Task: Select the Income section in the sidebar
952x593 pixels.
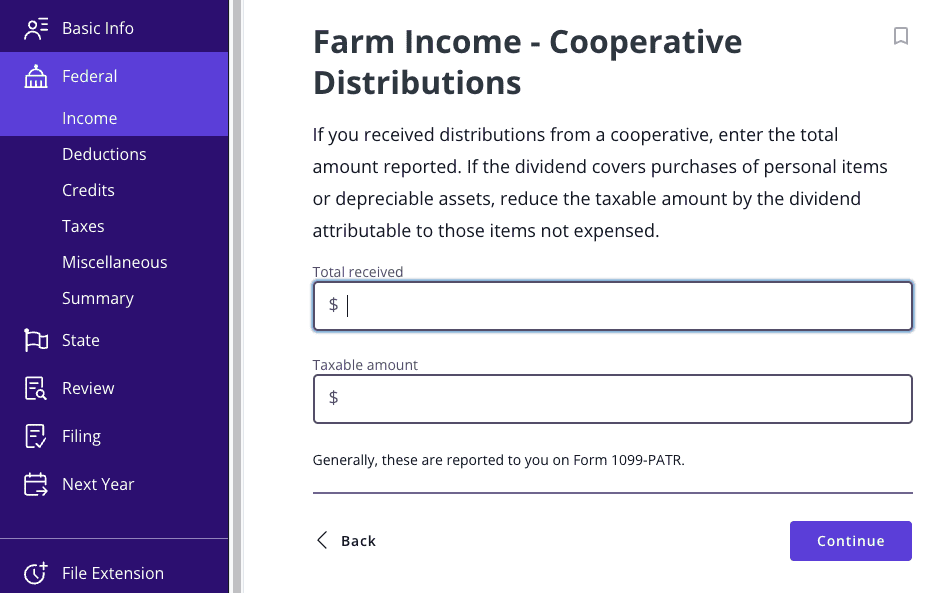Action: [x=90, y=118]
